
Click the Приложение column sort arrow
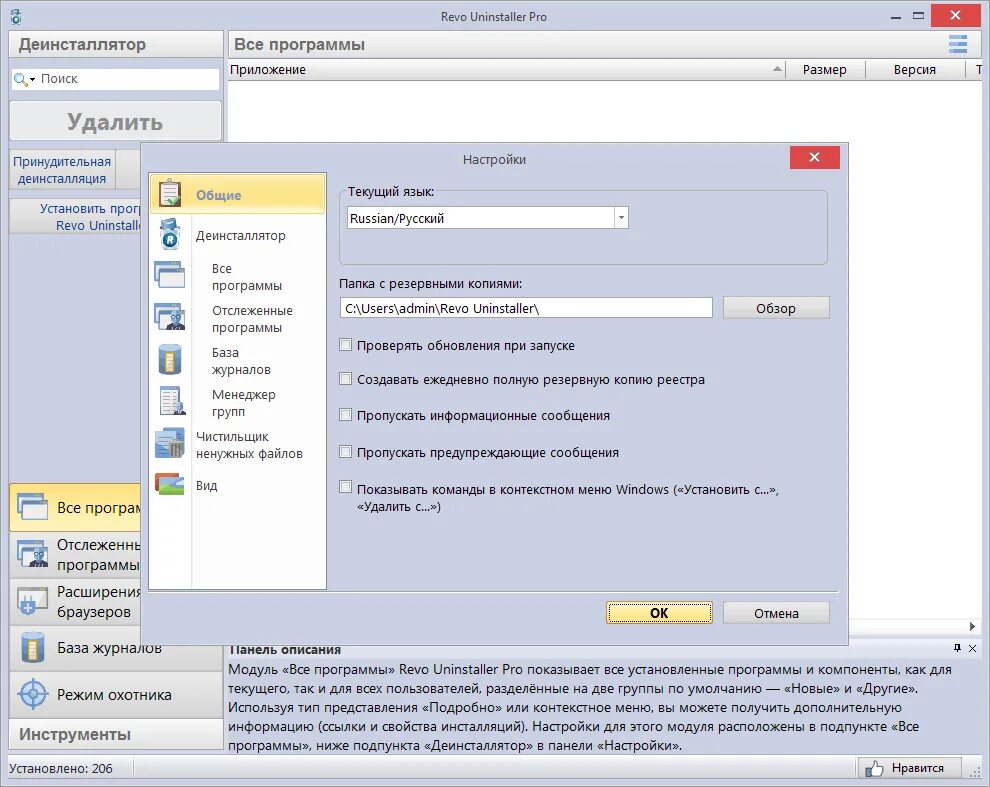777,69
